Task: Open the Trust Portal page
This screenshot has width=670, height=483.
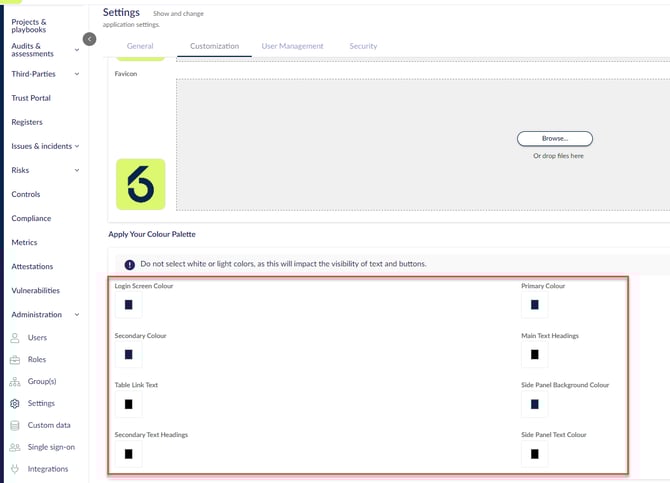Action: (31, 98)
